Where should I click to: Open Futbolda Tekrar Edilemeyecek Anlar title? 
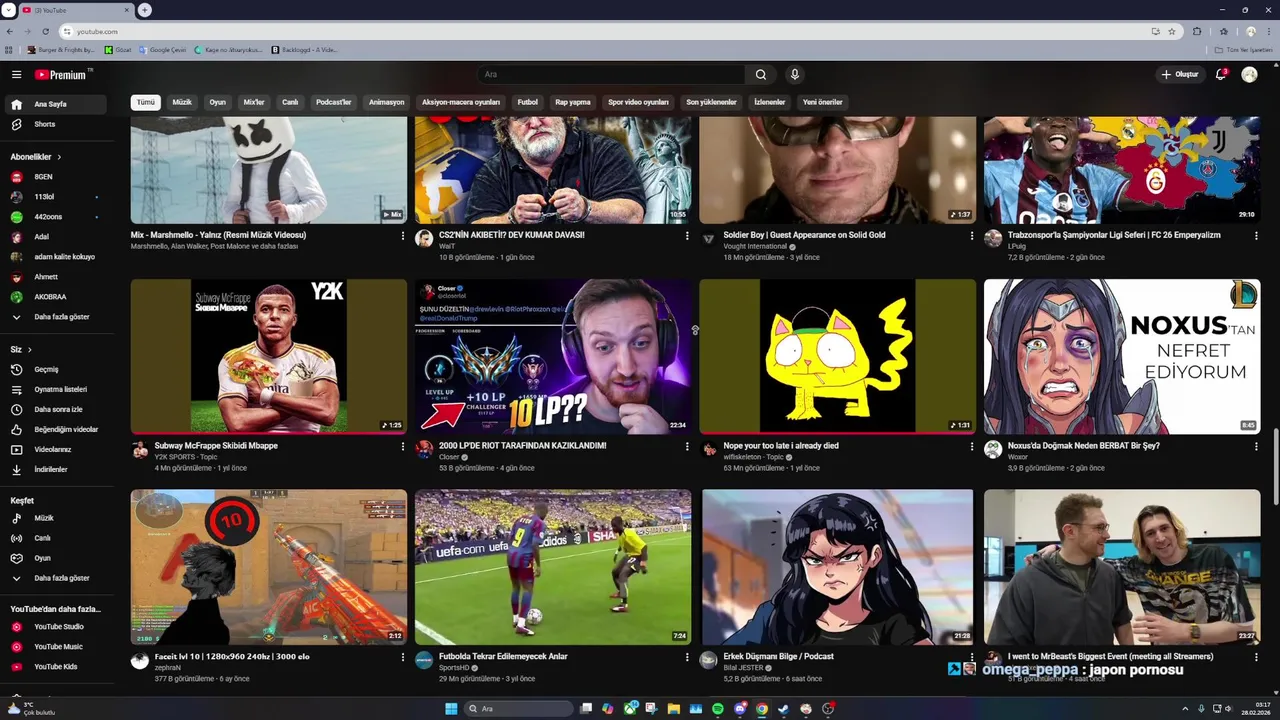point(503,657)
